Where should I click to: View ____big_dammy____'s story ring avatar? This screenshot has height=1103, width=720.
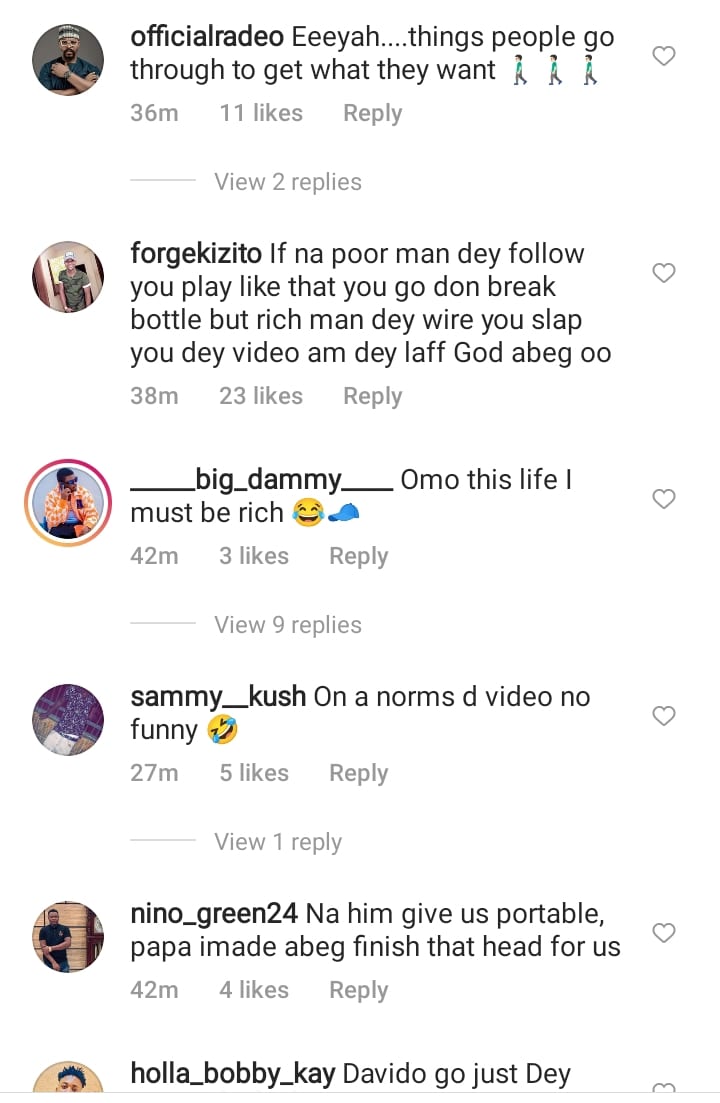point(68,503)
